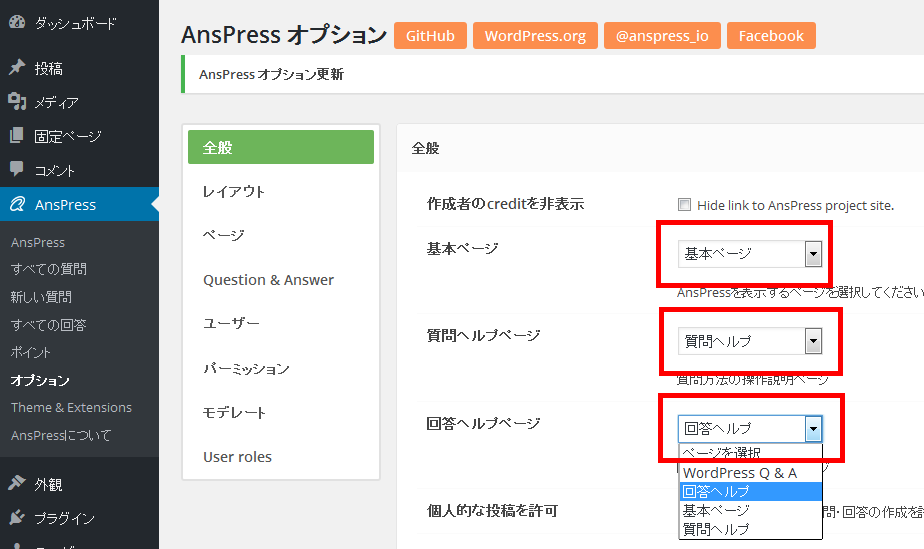Choose 基本ページ option in dropdown list

click(x=751, y=510)
